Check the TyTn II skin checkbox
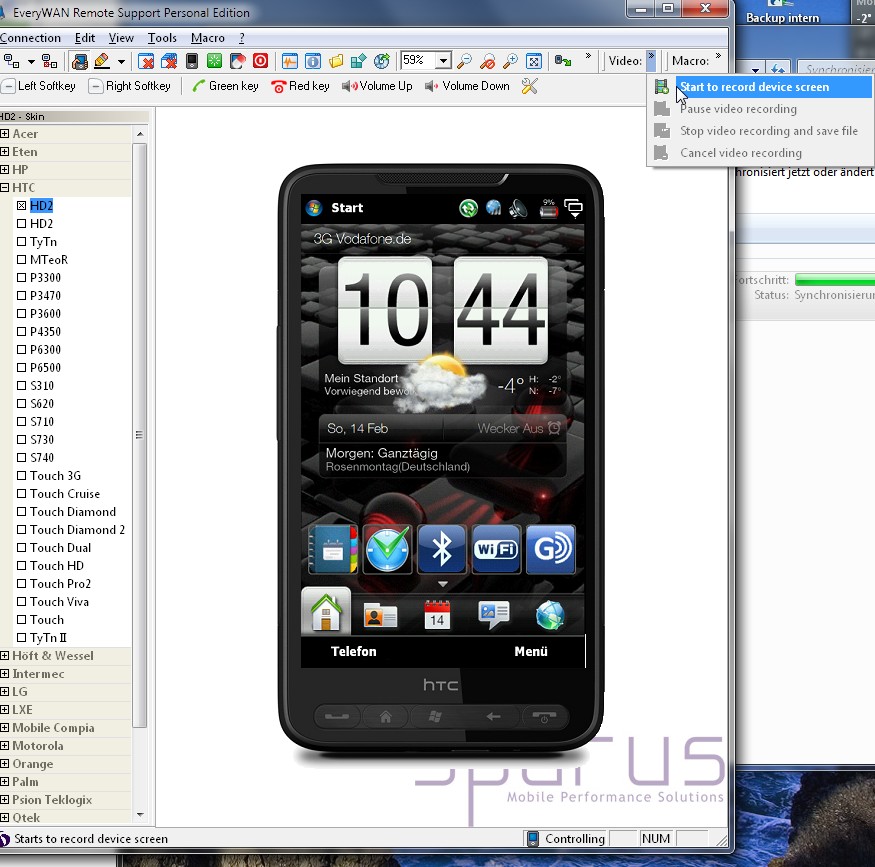 21,637
